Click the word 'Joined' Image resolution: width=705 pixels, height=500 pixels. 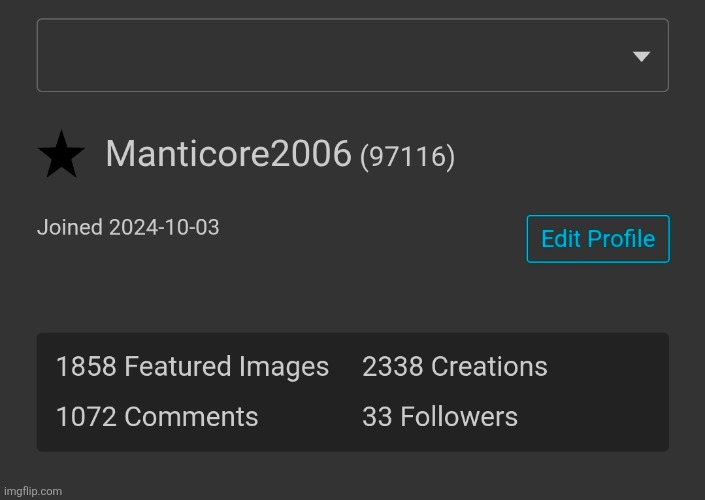70,227
